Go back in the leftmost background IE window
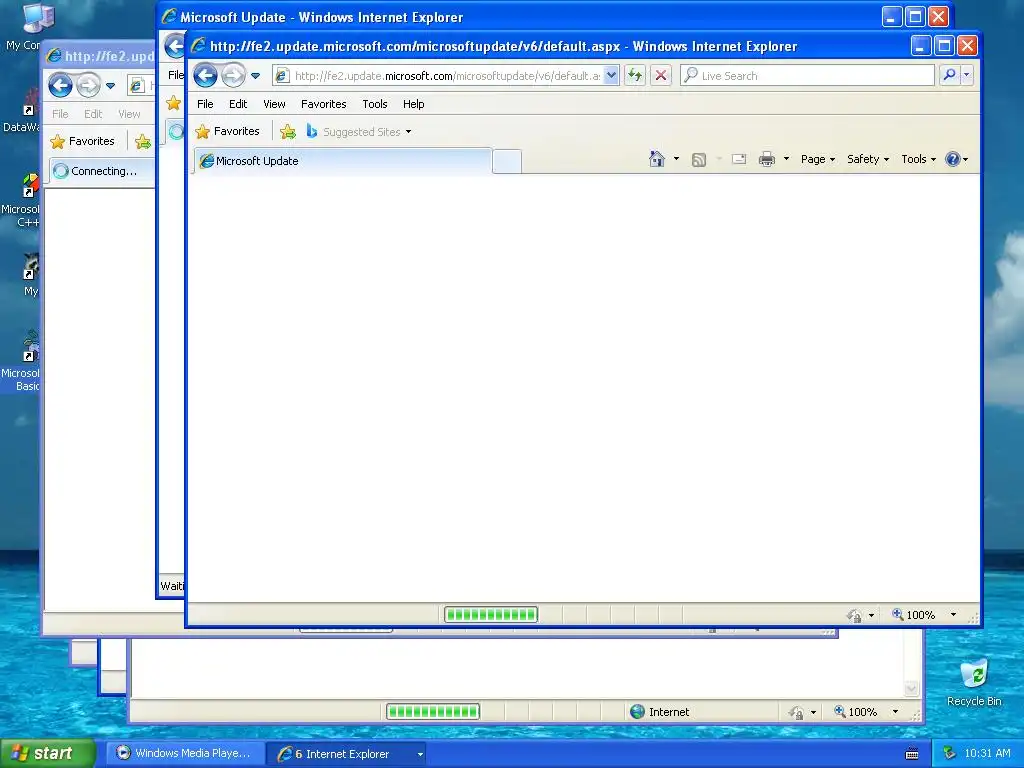 click(60, 85)
